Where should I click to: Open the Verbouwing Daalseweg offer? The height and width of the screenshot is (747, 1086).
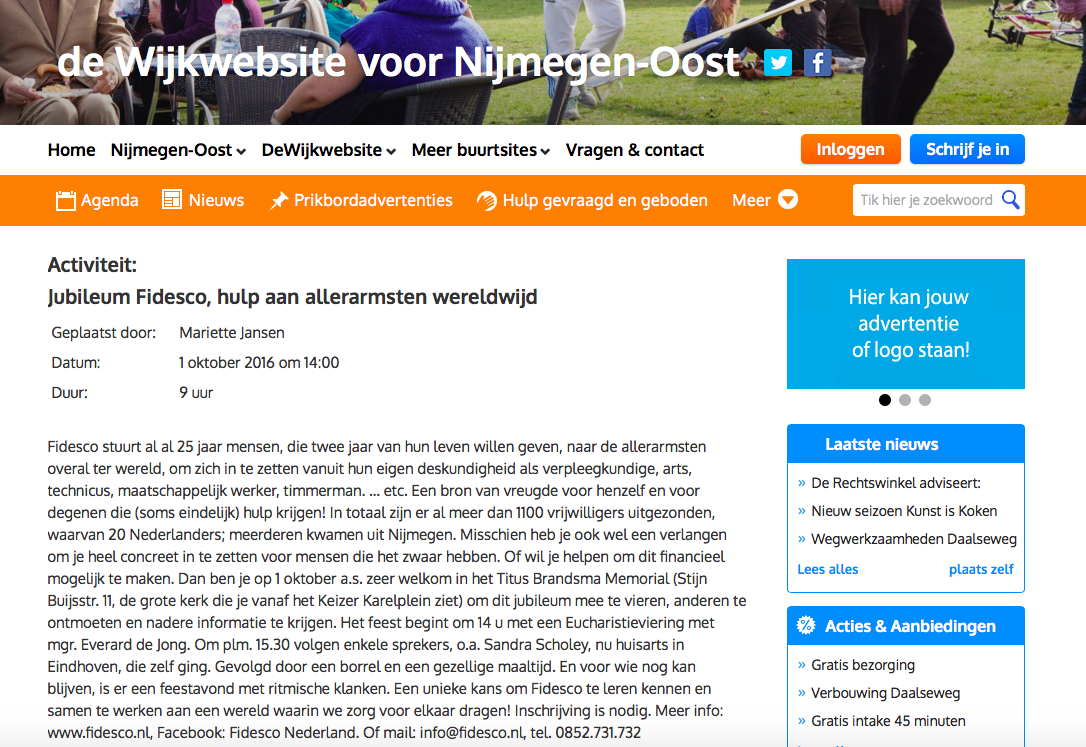coord(885,693)
